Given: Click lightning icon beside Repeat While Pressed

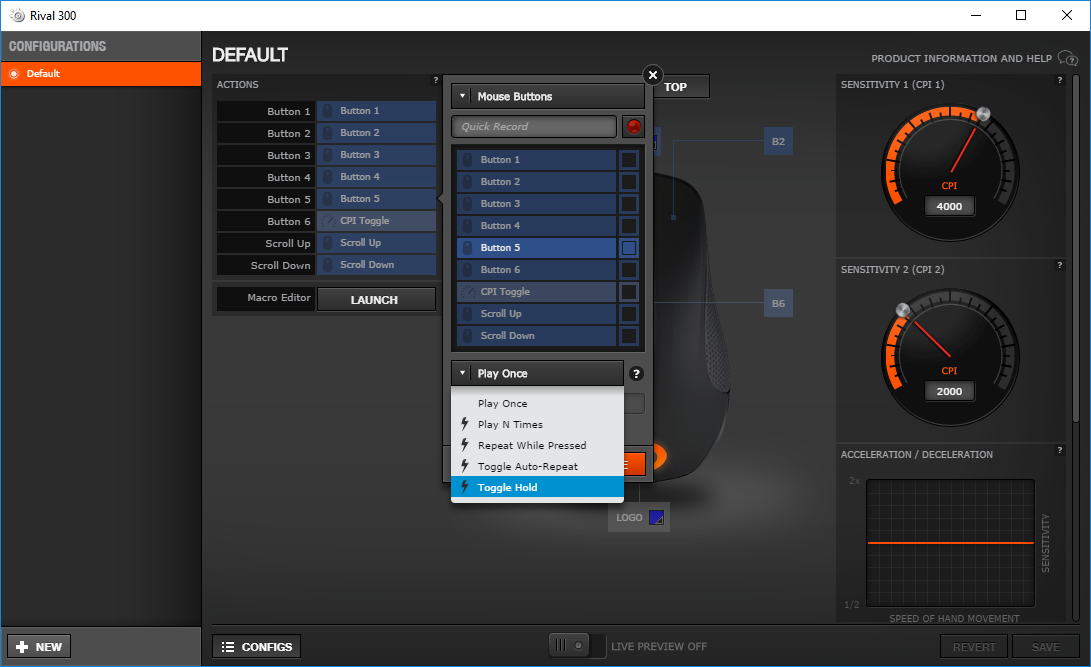Looking at the screenshot, I should [465, 444].
